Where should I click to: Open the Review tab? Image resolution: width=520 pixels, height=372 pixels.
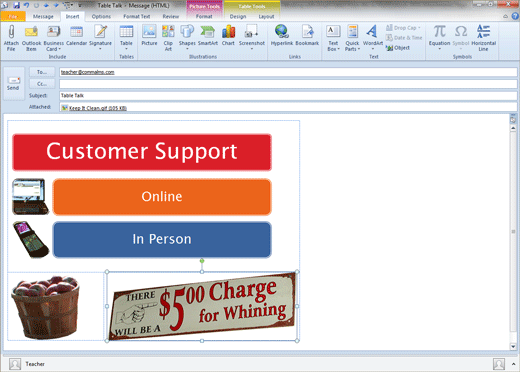171,16
